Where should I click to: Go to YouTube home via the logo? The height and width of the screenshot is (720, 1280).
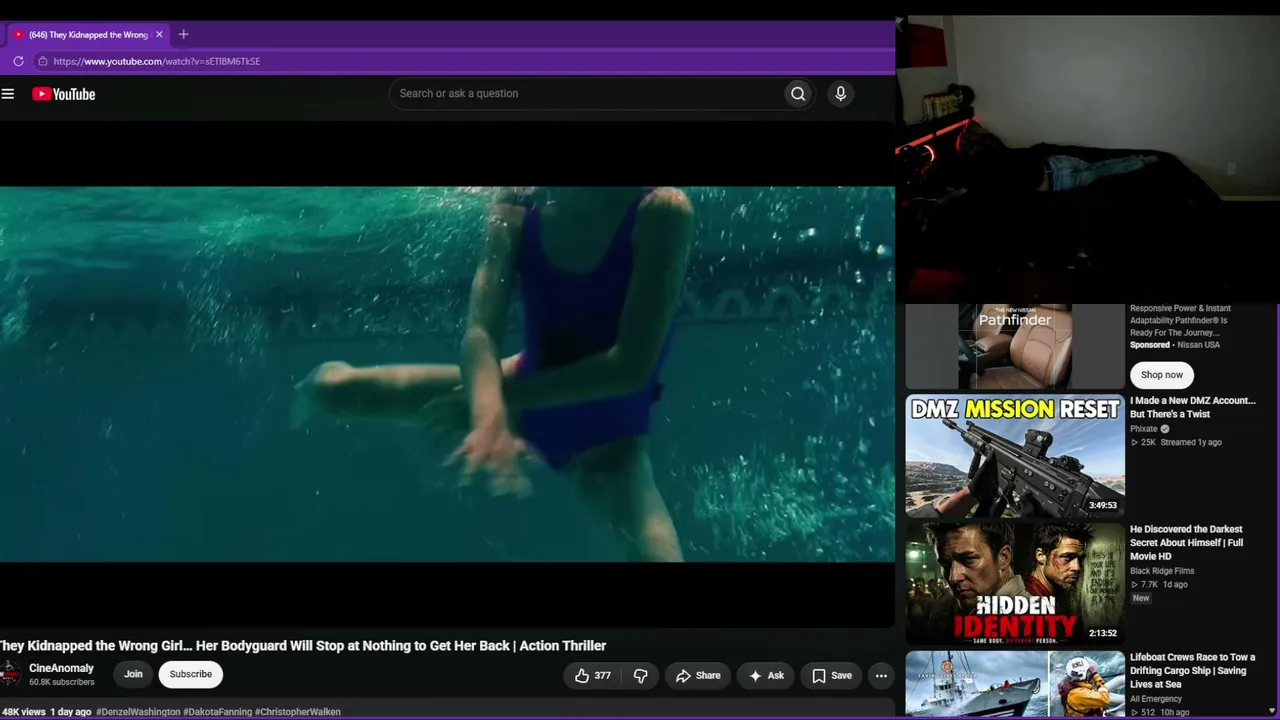pyautogui.click(x=64, y=94)
